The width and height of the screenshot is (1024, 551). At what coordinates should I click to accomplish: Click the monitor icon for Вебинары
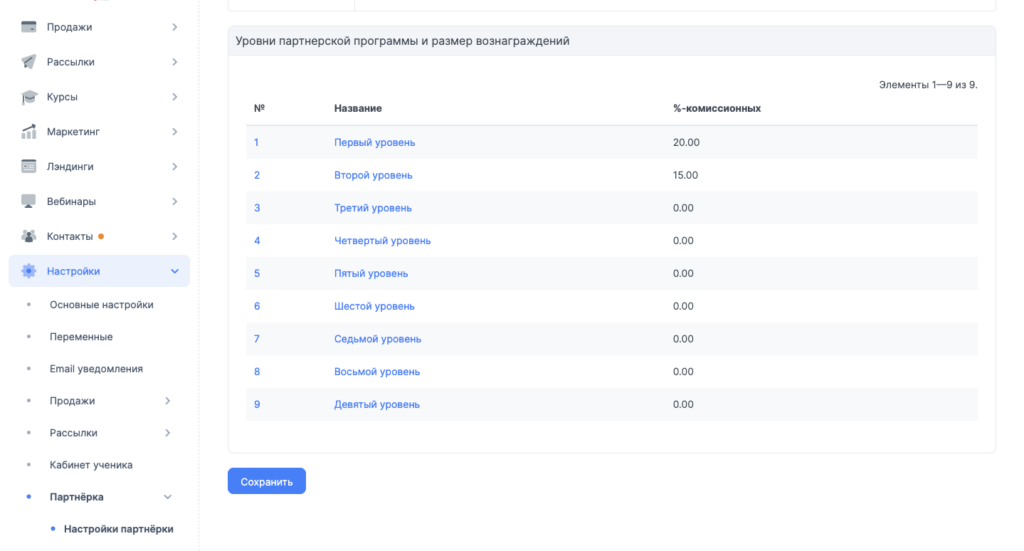click(x=29, y=201)
